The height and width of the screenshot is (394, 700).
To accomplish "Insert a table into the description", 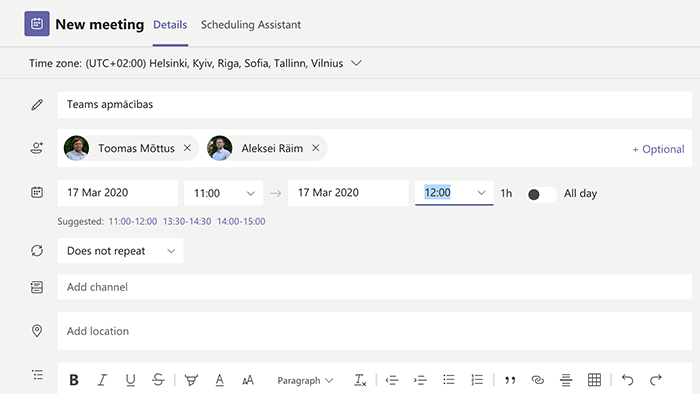I will point(594,380).
